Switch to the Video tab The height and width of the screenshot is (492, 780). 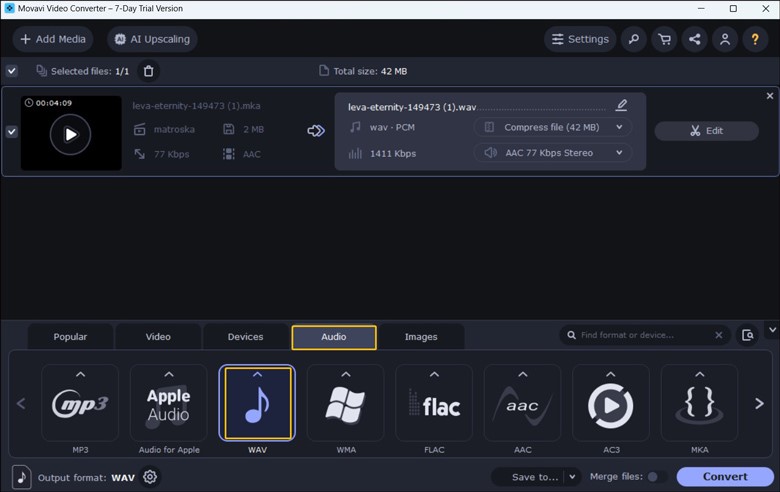(x=158, y=337)
